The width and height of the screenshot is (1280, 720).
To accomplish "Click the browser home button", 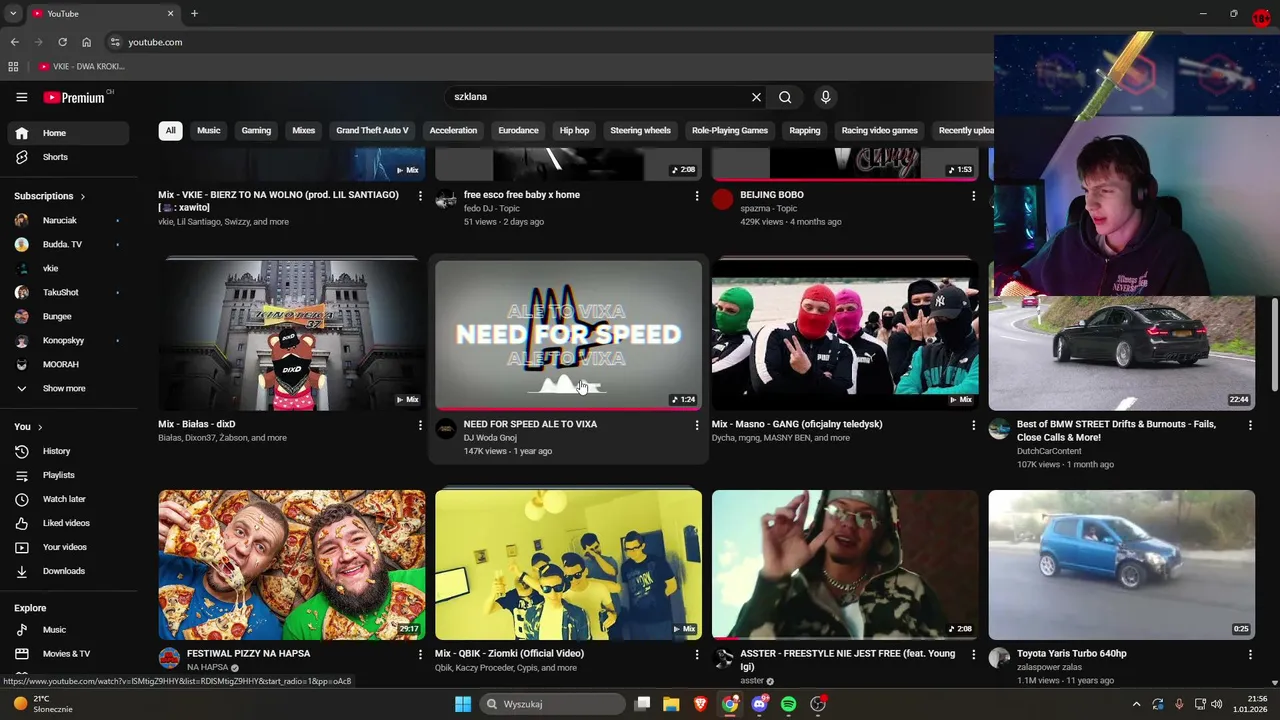I will (x=86, y=42).
